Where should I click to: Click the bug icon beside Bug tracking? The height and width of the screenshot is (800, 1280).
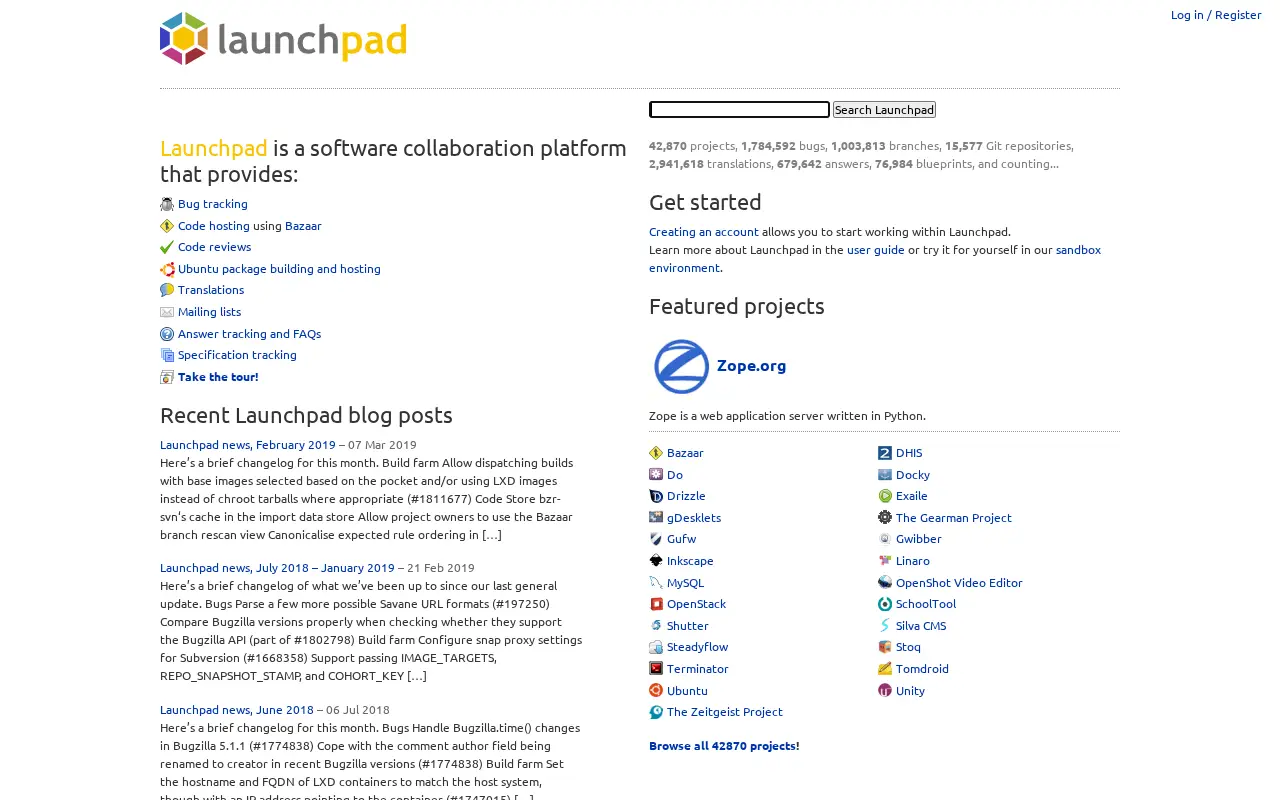[167, 204]
